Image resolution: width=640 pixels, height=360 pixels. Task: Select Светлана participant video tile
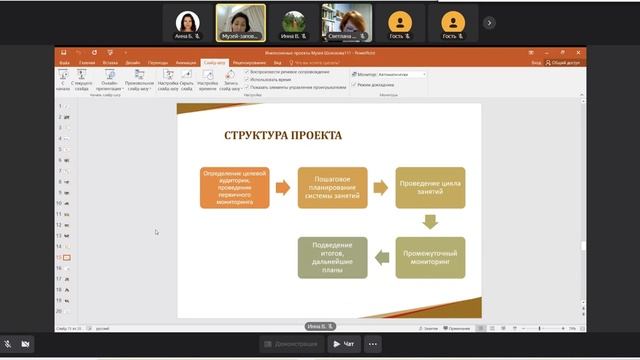pyautogui.click(x=347, y=23)
